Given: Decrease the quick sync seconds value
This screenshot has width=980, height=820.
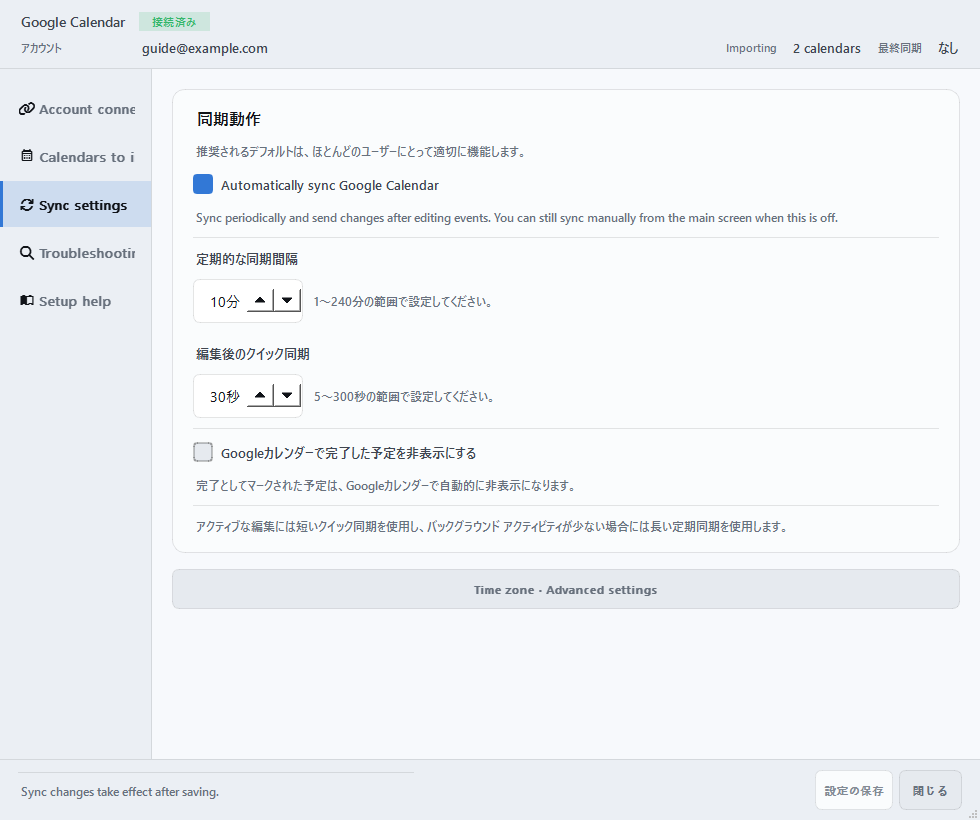Looking at the screenshot, I should pyautogui.click(x=288, y=396).
